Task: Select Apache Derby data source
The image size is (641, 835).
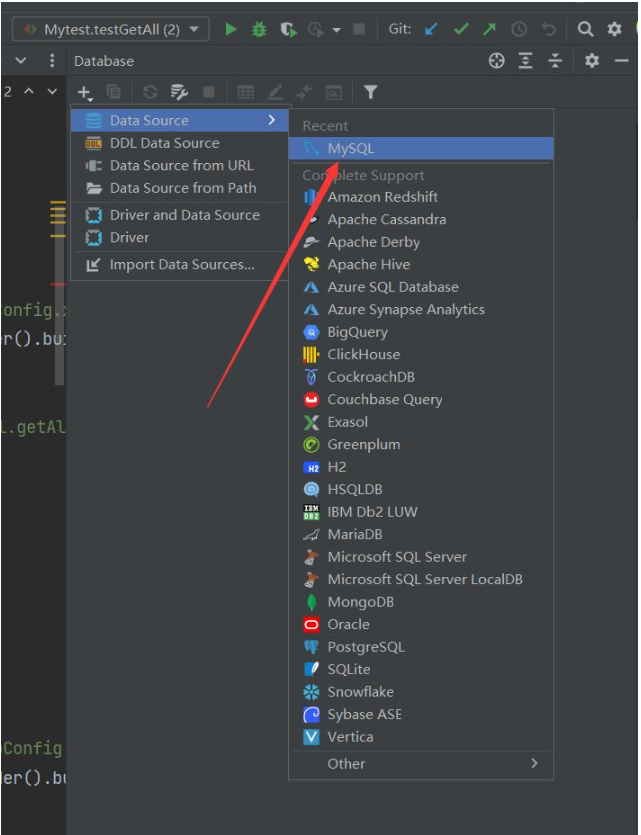Action: (x=421, y=242)
